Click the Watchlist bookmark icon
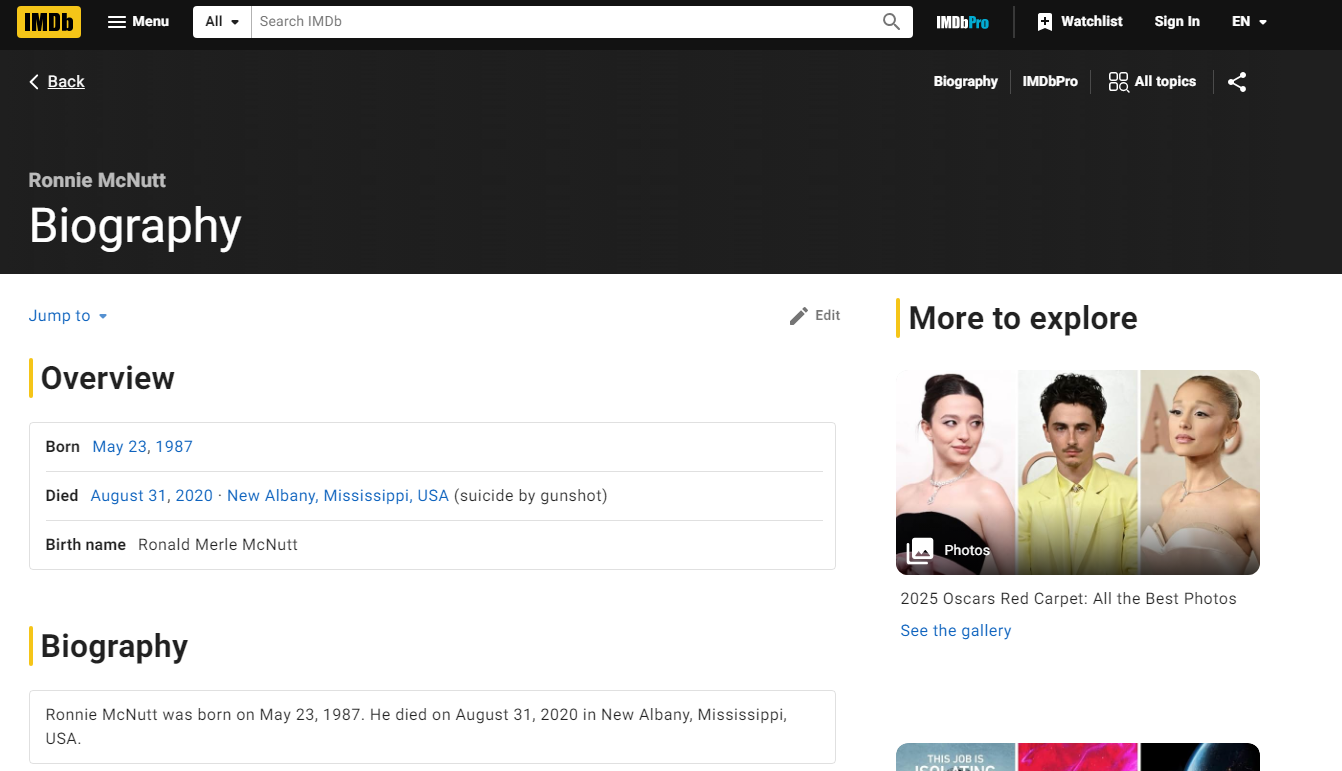 coord(1045,22)
